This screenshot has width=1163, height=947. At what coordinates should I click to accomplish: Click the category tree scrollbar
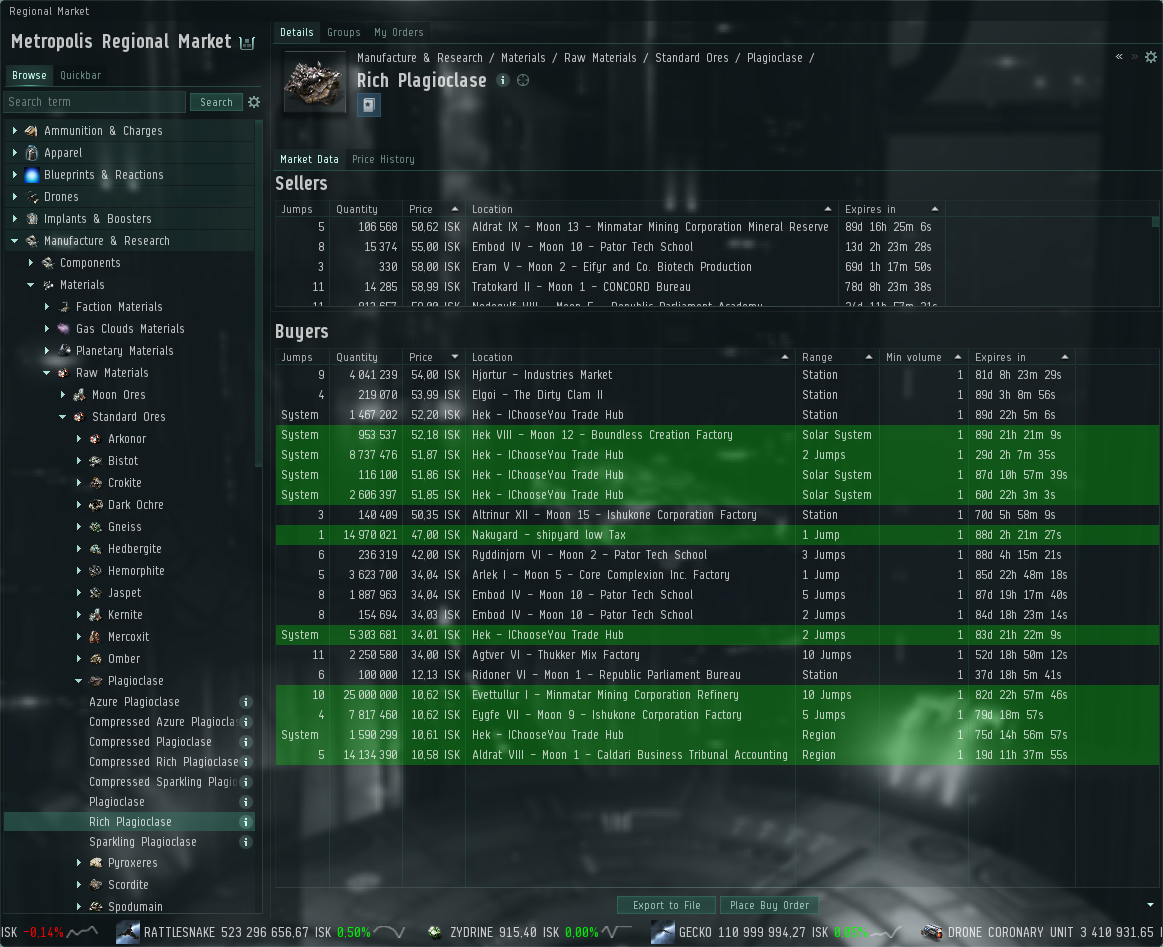(x=258, y=294)
